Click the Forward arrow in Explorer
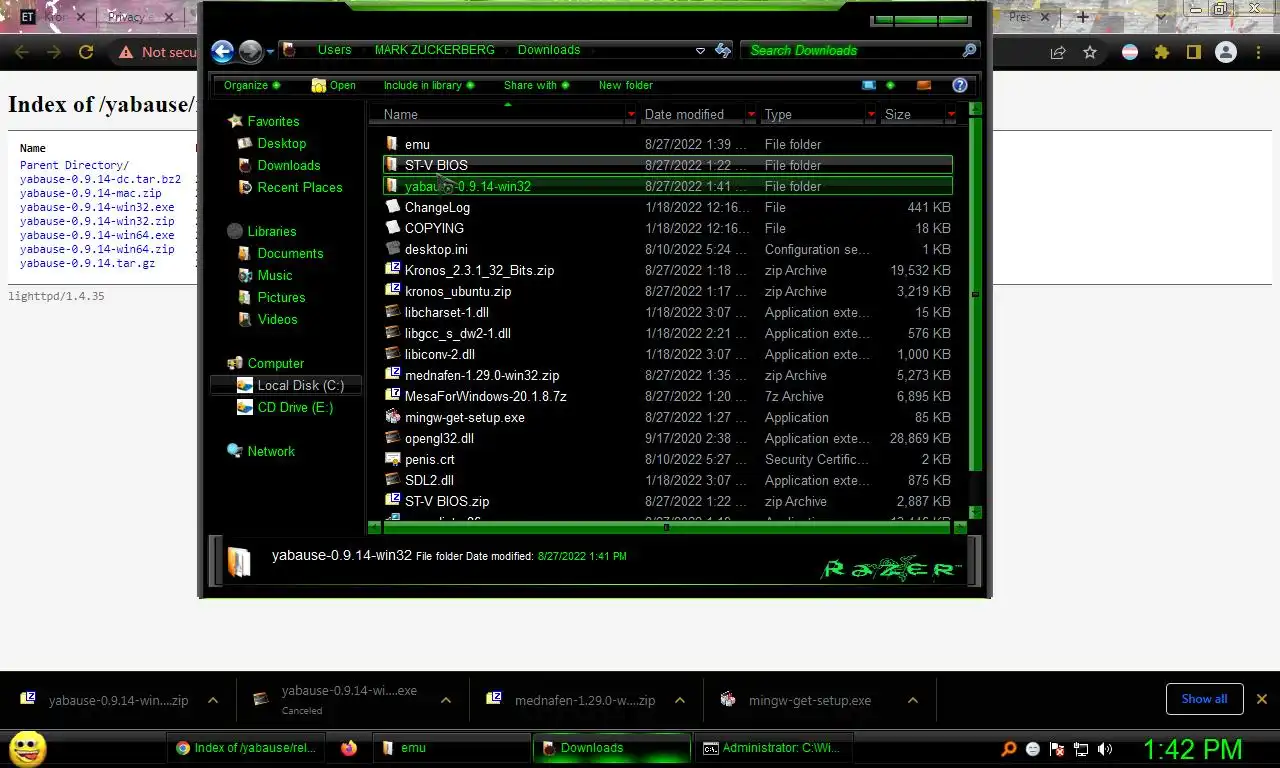 (x=250, y=51)
